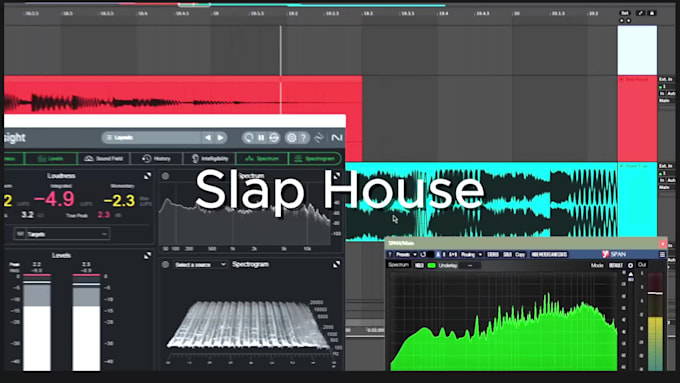Switch to the Sound Field tab
Screen dimensions: 680x383
pos(104,159)
